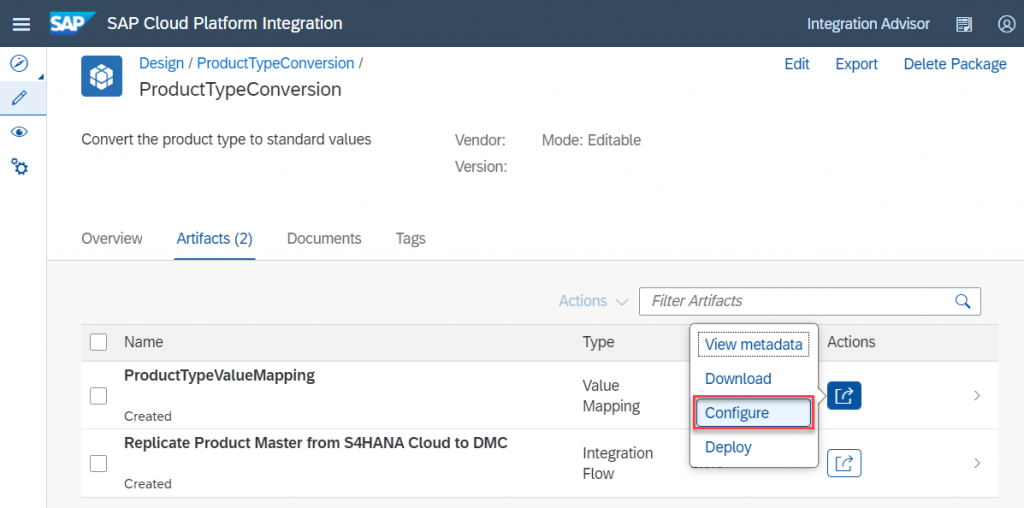The height and width of the screenshot is (508, 1024).
Task: Click the Value Mapping type cell
Action: point(611,396)
